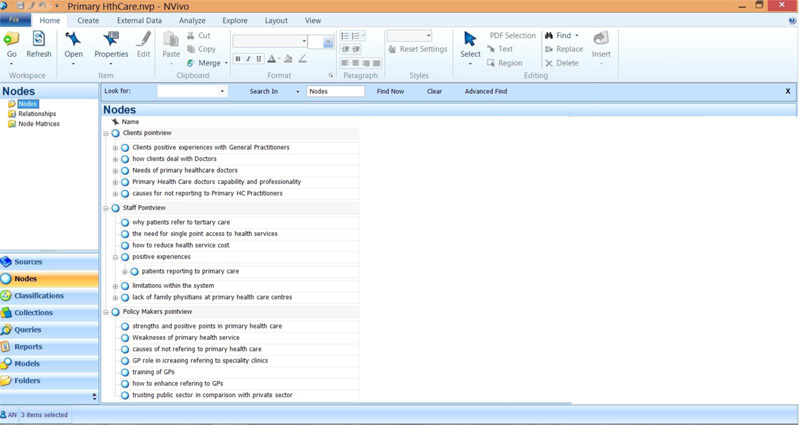Open the External Data tab
The height and width of the screenshot is (425, 800).
pyautogui.click(x=139, y=20)
